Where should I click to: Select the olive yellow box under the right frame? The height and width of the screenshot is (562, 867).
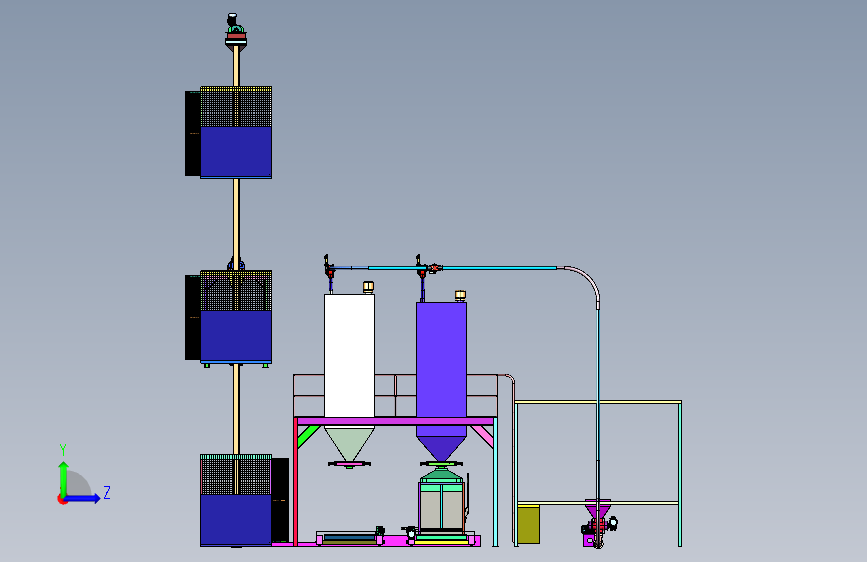(529, 524)
